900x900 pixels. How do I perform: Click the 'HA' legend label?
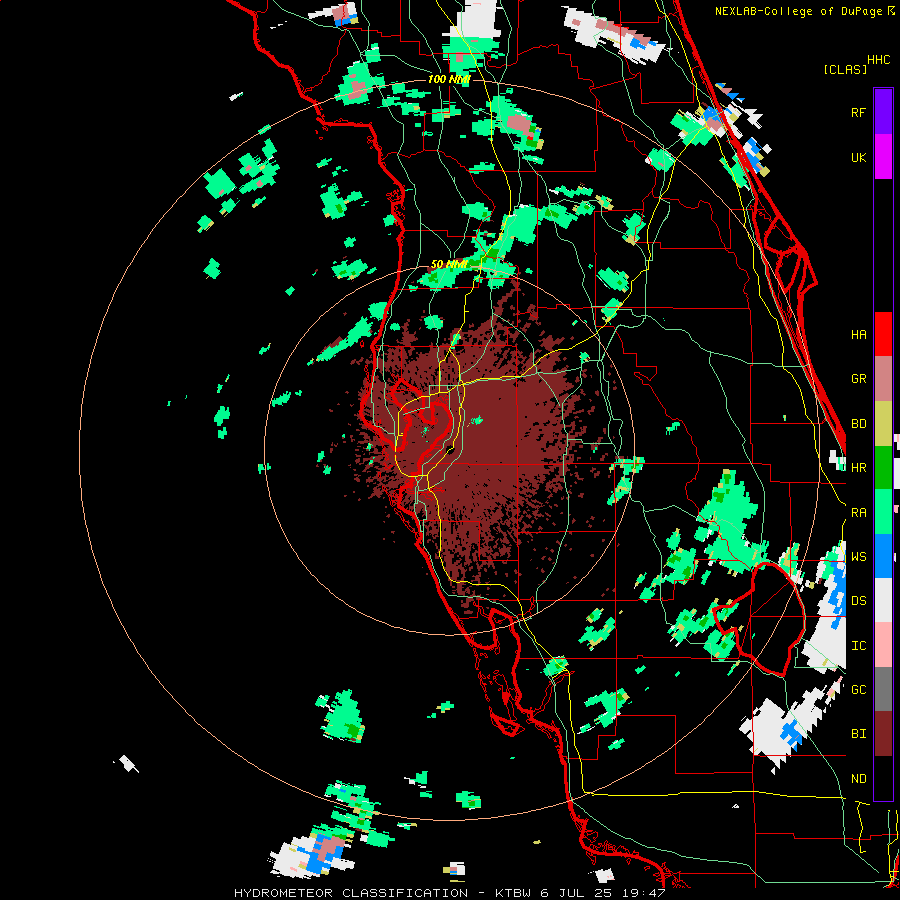tap(858, 335)
